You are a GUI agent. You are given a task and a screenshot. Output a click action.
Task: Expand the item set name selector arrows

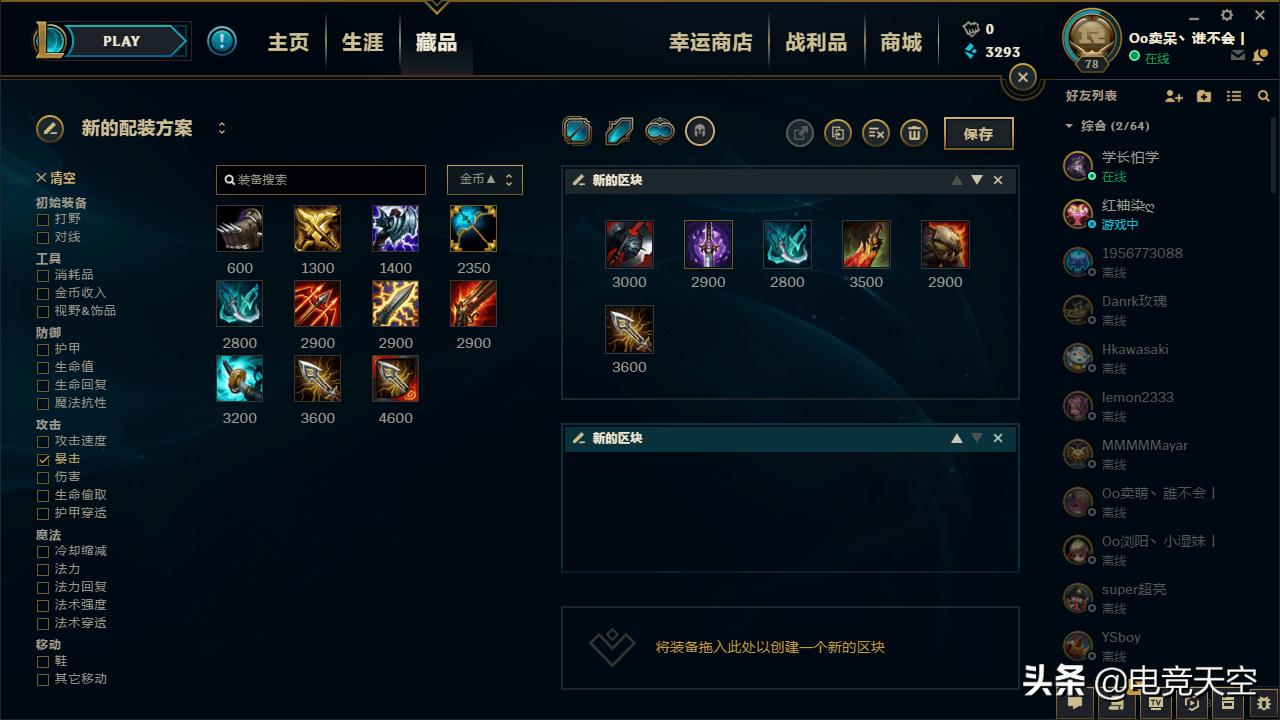[222, 128]
